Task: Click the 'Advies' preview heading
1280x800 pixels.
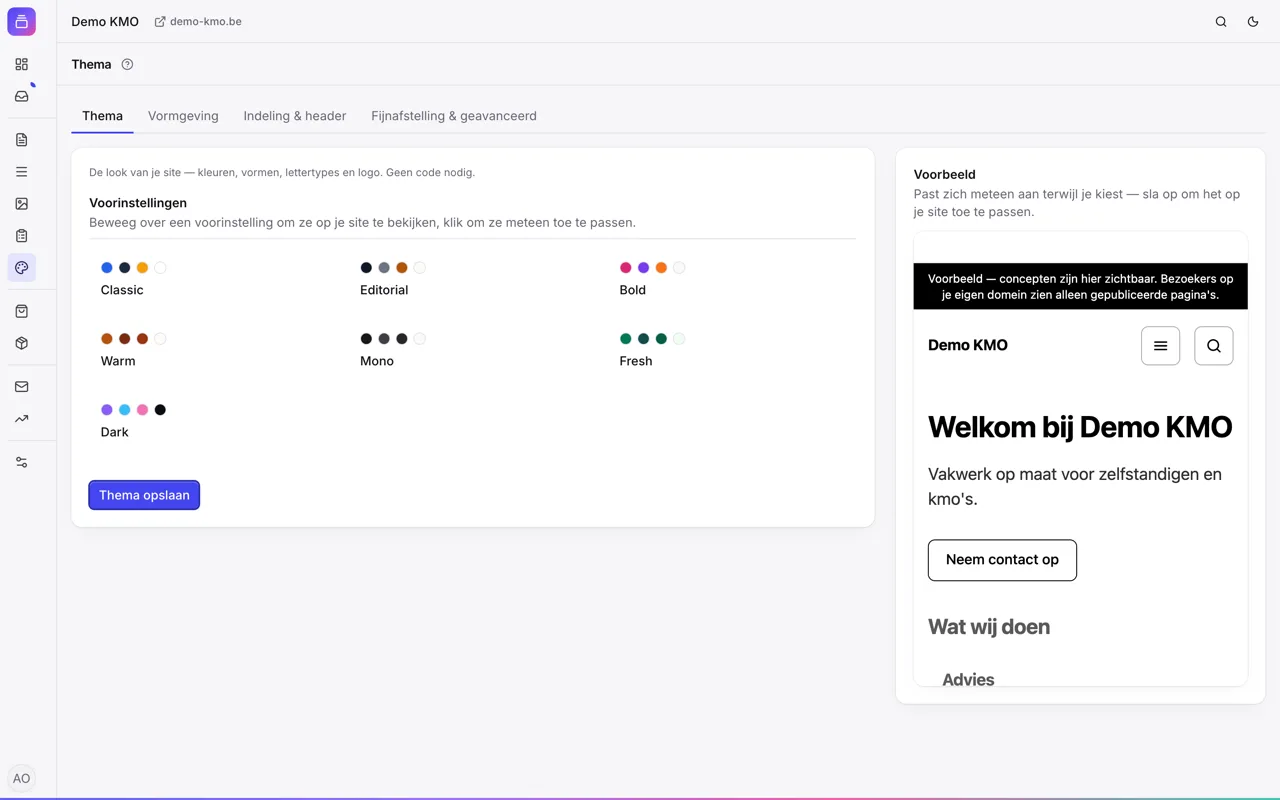Action: [968, 680]
